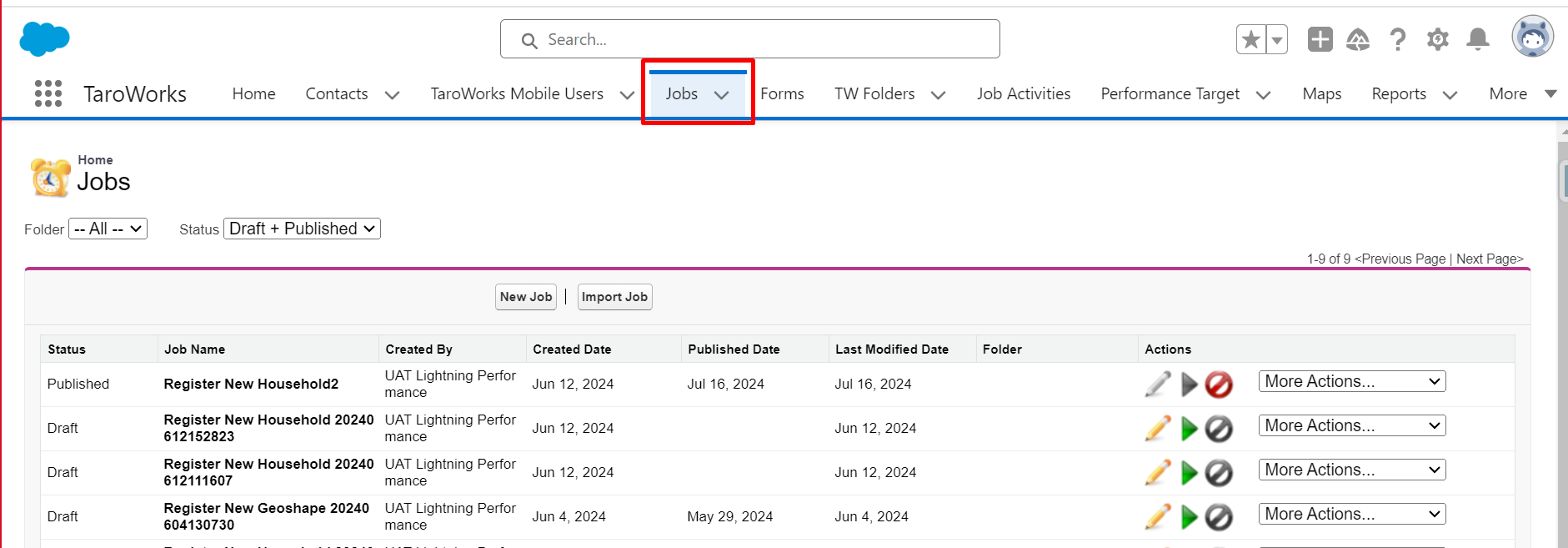Viewport: 1568px width, 548px height.
Task: Publish the Register New Geoshape job via green arrow
Action: pos(1189,517)
